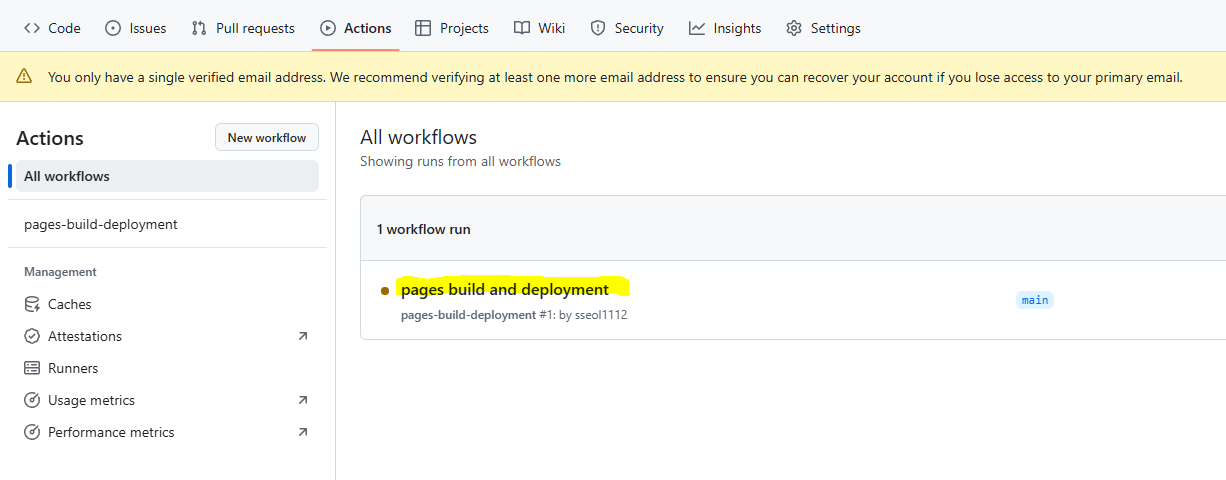Click the Settings gear icon
1226x480 pixels.
click(x=794, y=28)
